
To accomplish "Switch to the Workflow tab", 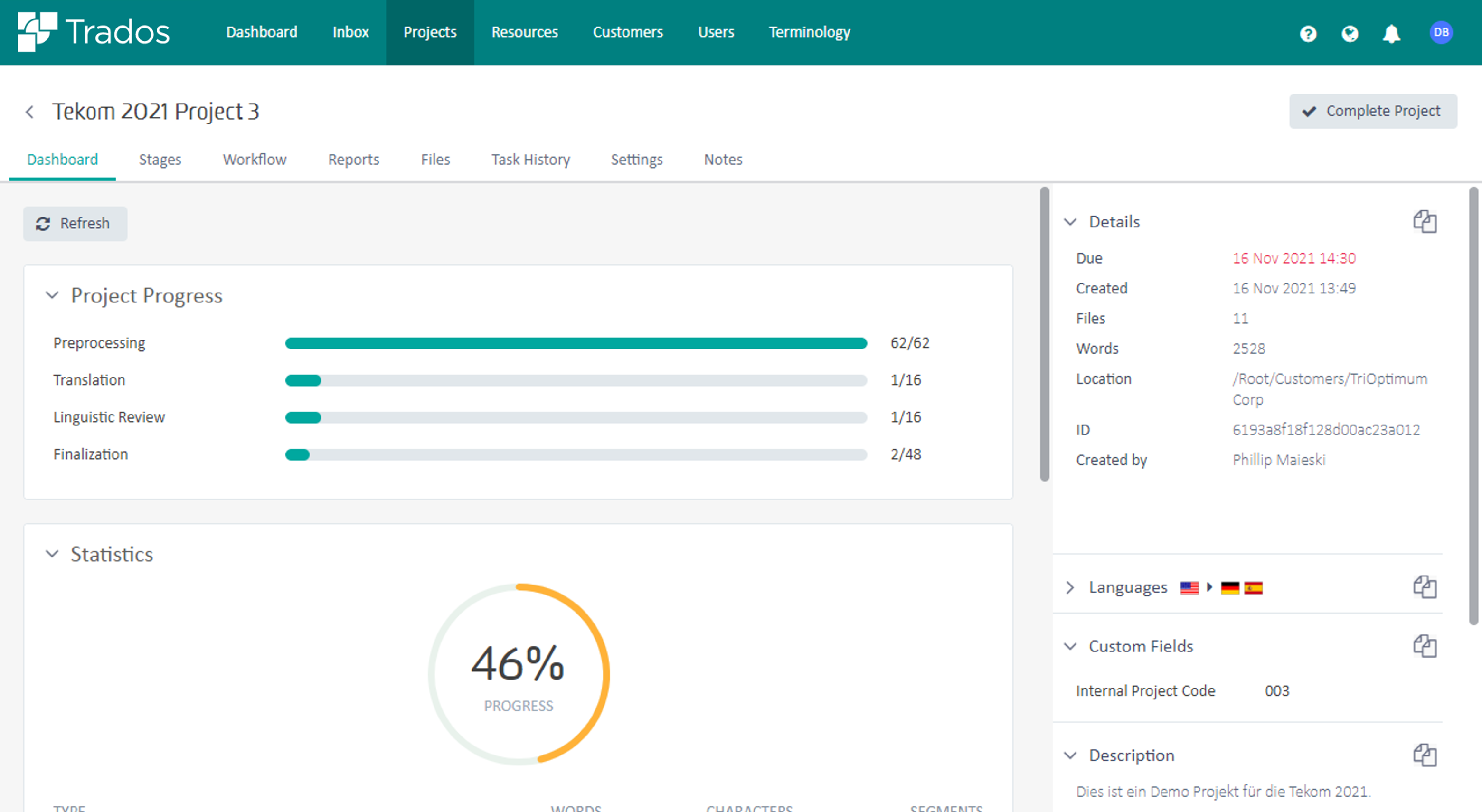I will click(x=255, y=160).
